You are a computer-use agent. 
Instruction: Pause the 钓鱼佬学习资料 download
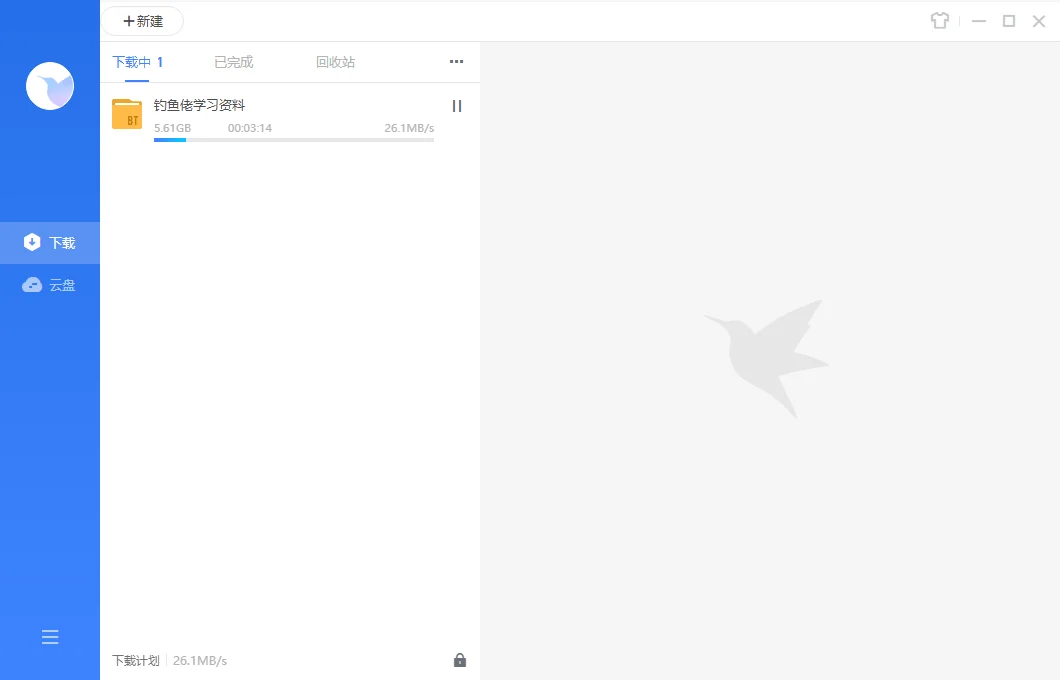pos(457,106)
